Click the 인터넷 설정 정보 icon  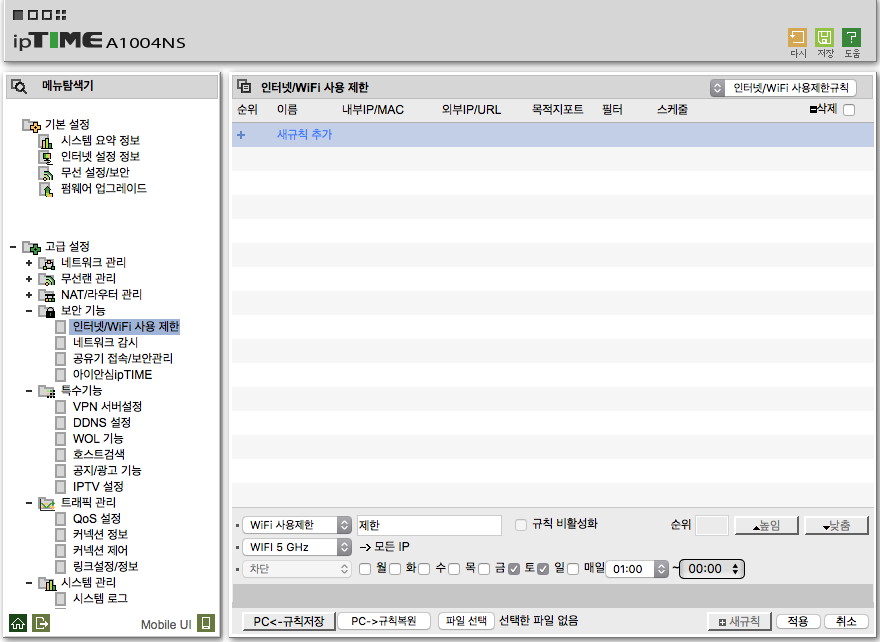coord(46,157)
